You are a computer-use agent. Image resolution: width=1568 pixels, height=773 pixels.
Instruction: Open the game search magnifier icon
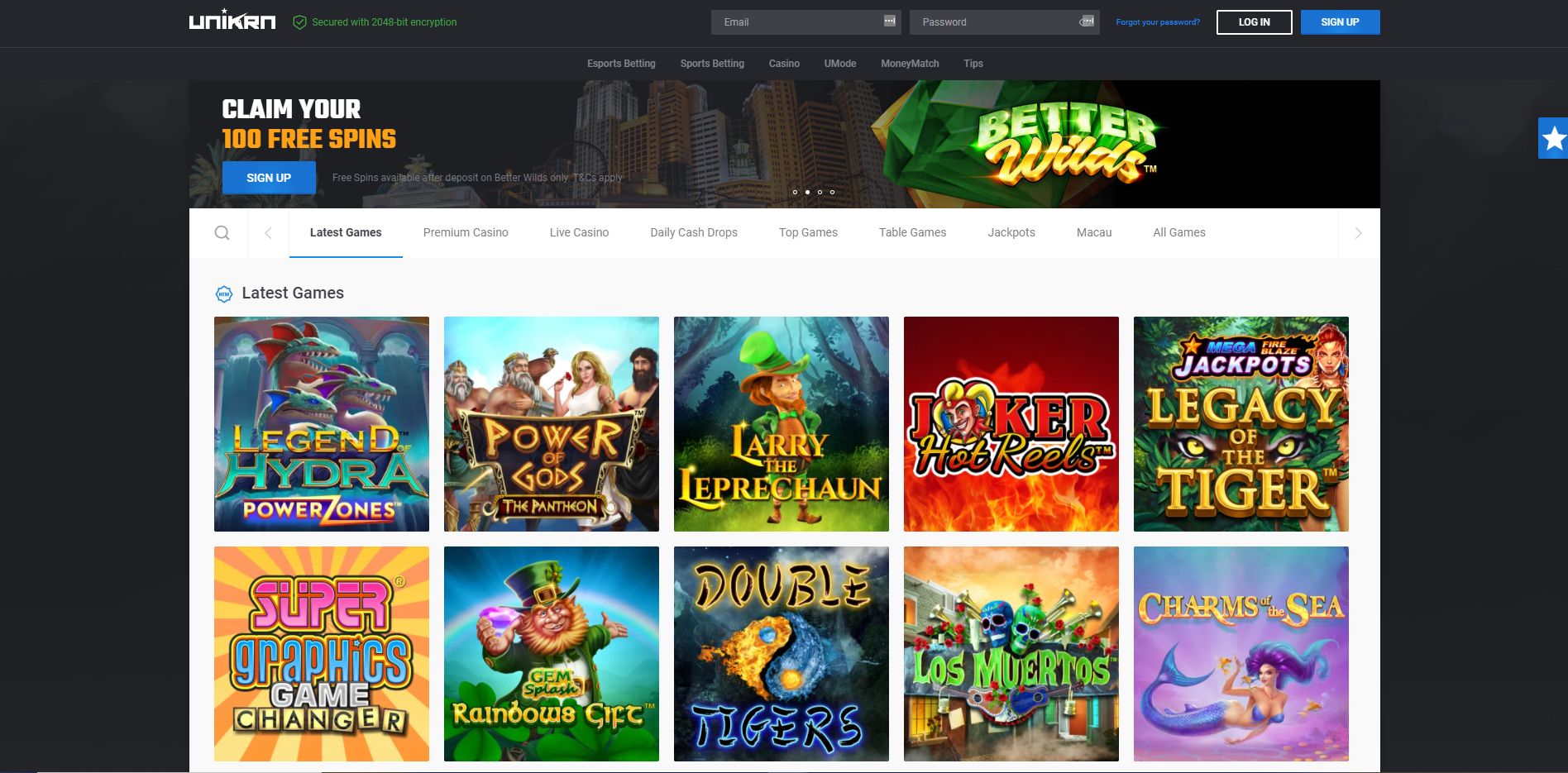point(222,233)
